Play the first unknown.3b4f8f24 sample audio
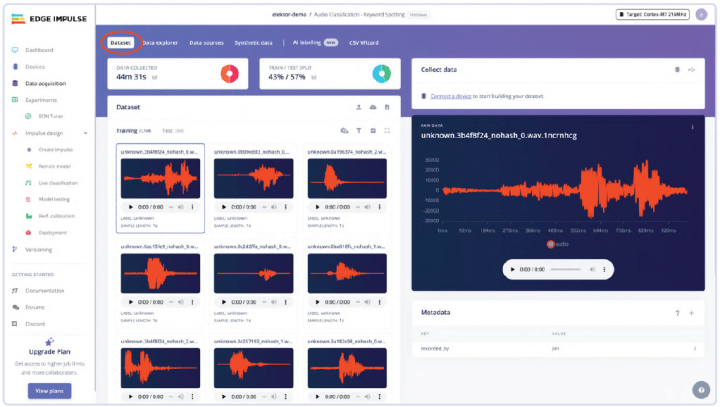Viewport: 720px width, 407px height. 126,206
